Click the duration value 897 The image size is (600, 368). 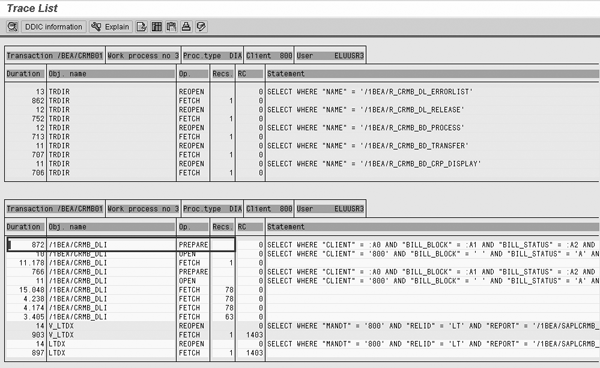(38, 353)
